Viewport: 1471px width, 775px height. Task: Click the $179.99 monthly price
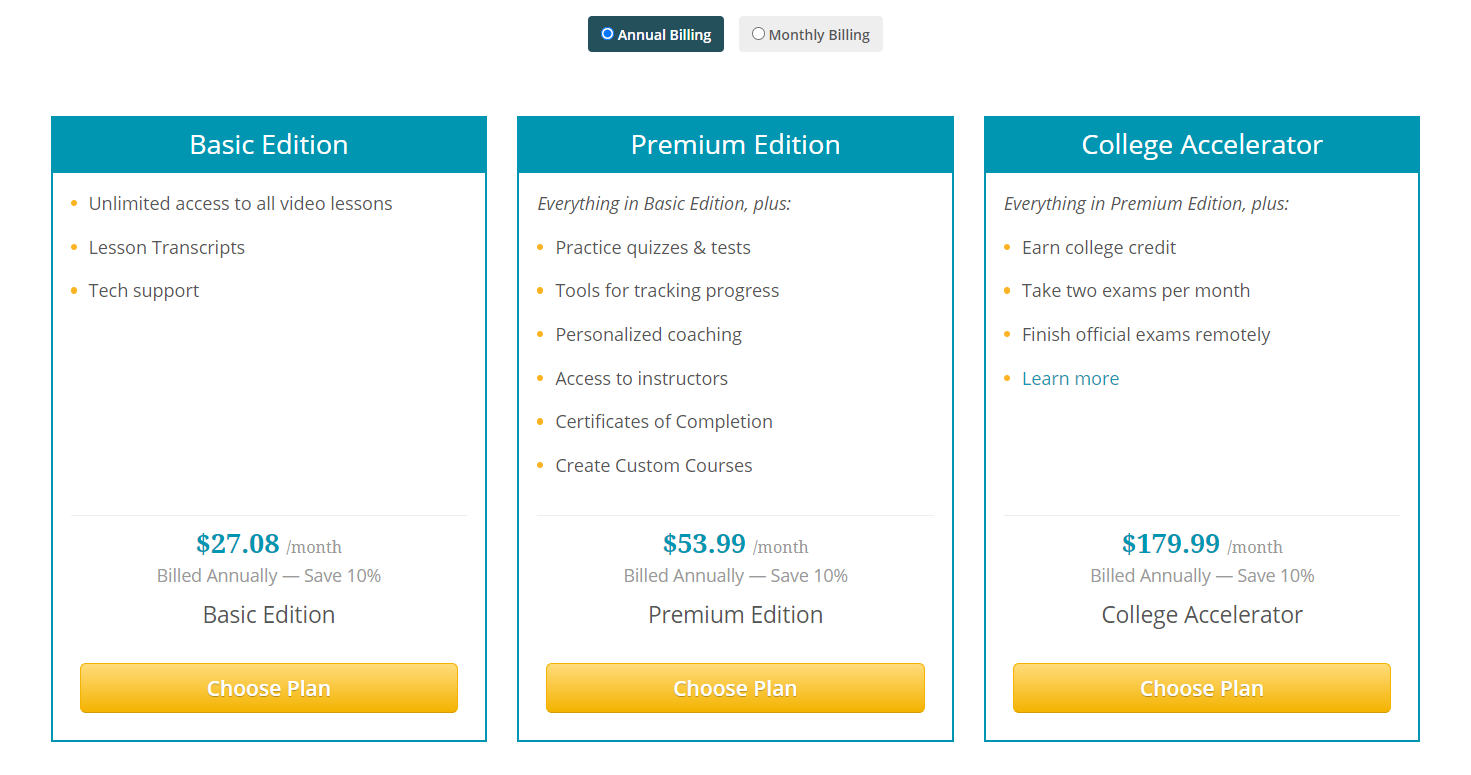click(1171, 544)
